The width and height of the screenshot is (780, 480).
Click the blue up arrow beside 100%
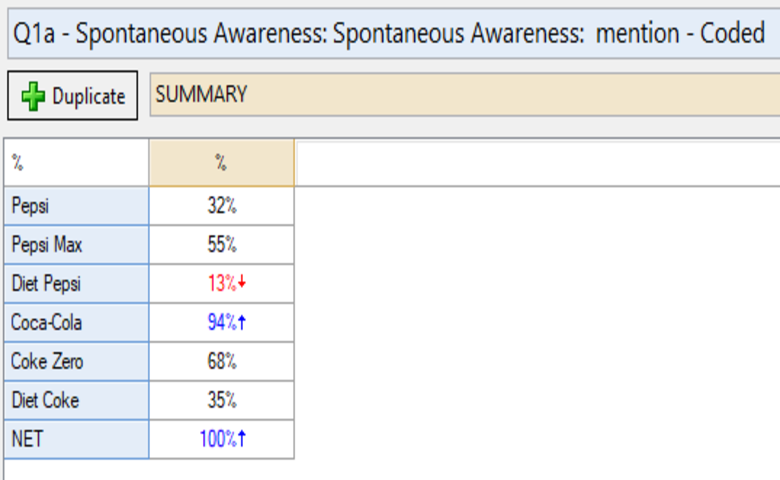tap(242, 439)
